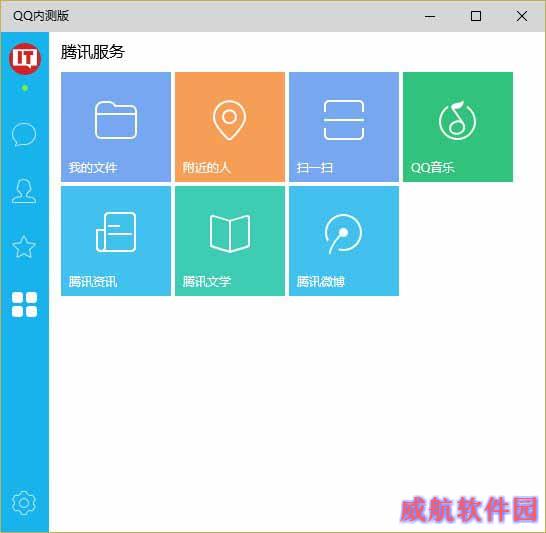Image resolution: width=546 pixels, height=533 pixels.
Task: Open the 腾讯微博 microblog icon
Action: point(343,234)
